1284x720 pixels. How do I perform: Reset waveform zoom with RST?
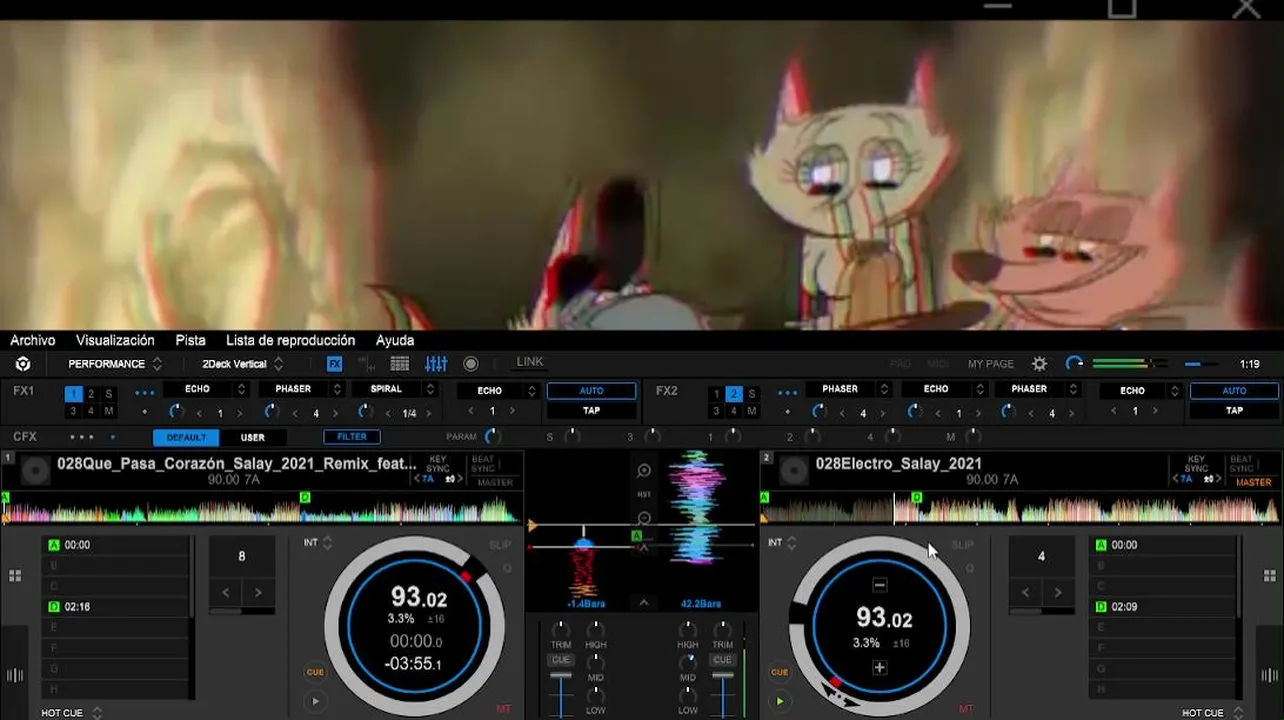[644, 495]
